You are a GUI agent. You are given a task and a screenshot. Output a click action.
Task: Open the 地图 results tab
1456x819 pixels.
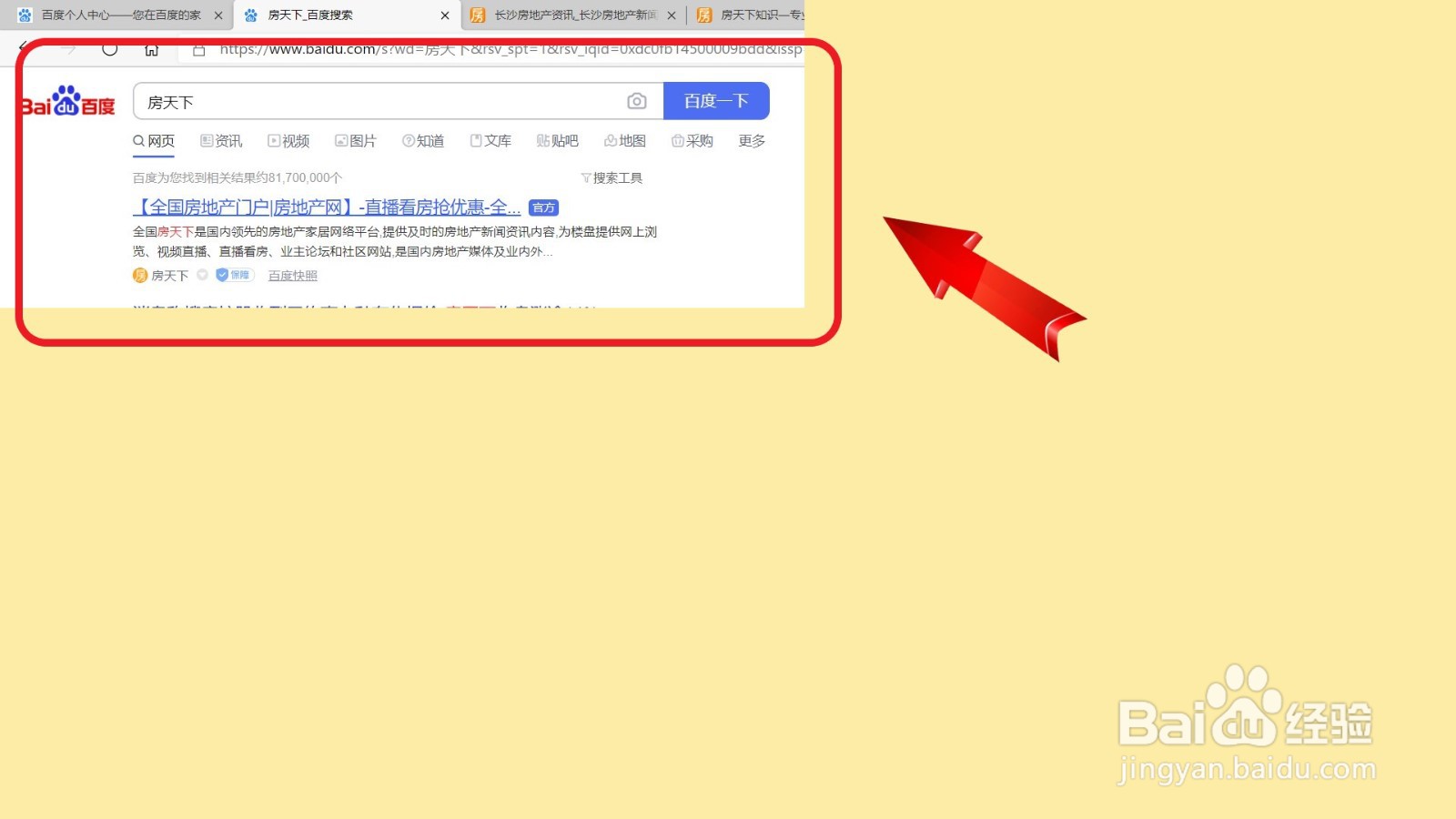625,141
